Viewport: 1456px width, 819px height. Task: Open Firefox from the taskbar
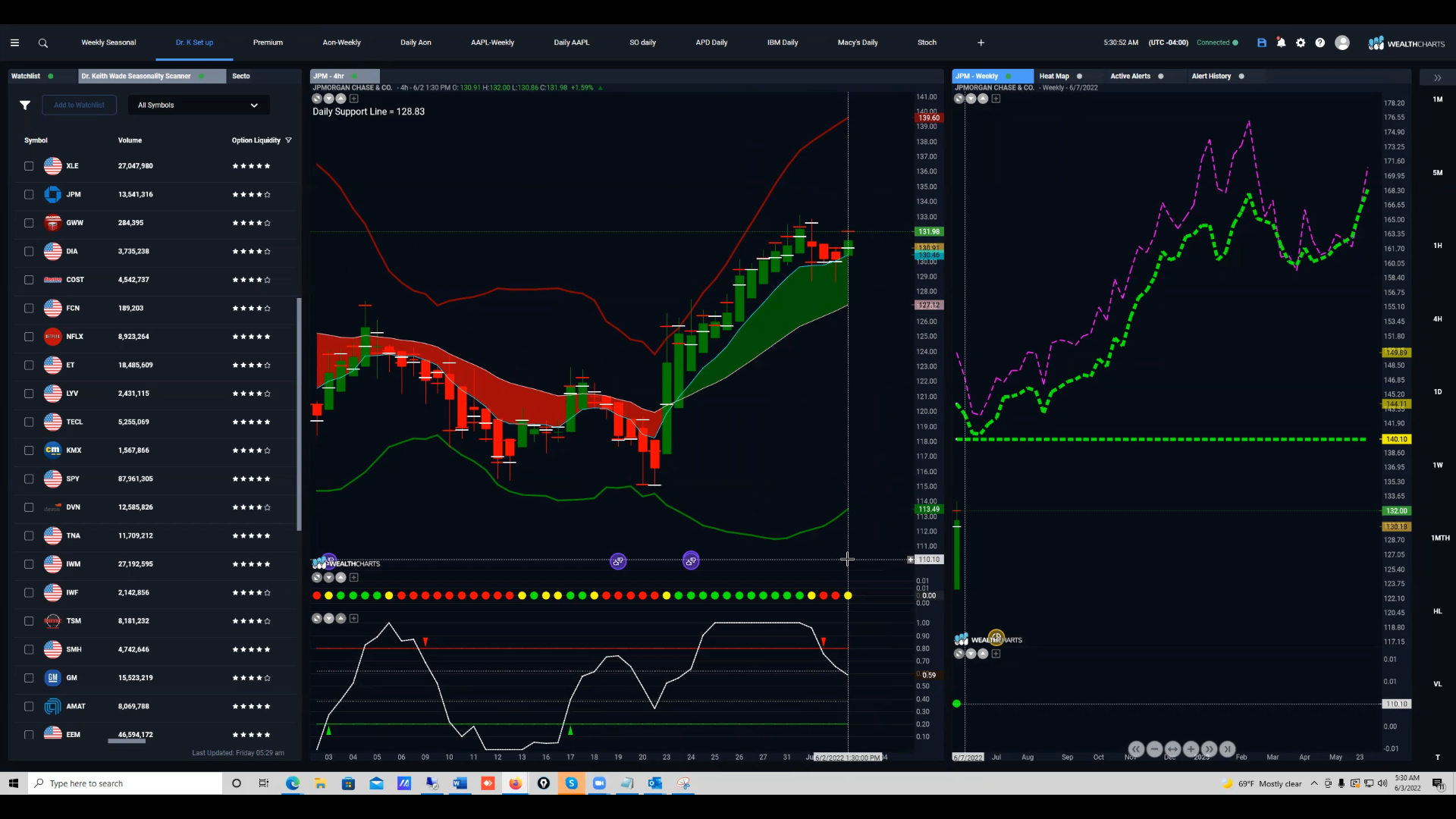[516, 783]
